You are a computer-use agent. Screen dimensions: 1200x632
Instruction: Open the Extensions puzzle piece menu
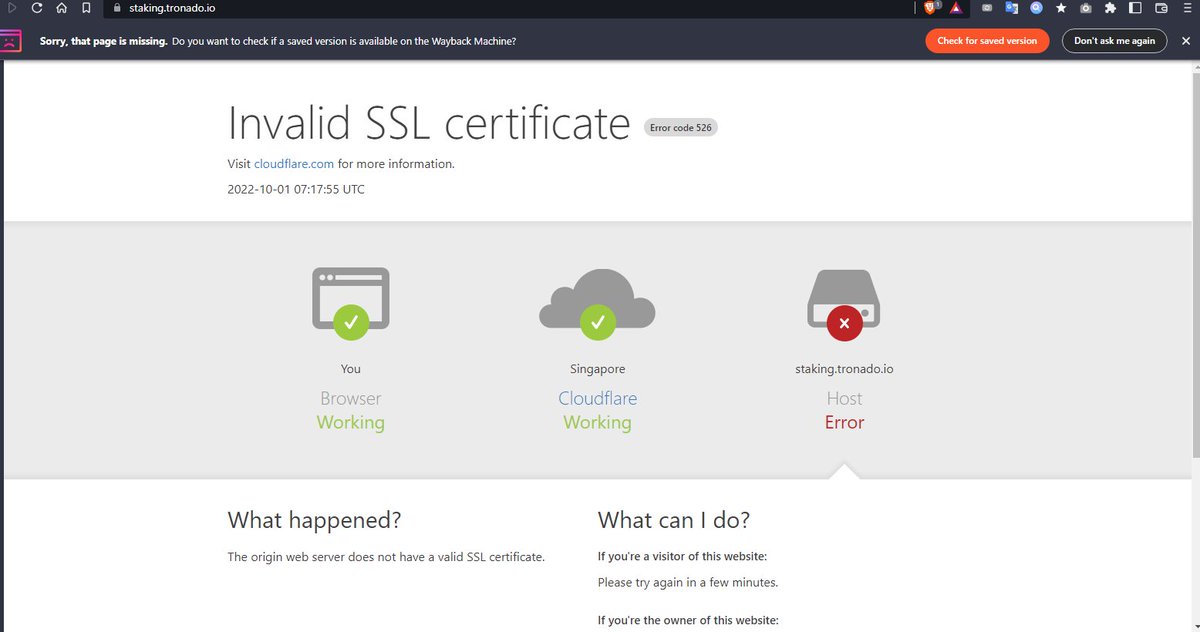(x=1110, y=8)
